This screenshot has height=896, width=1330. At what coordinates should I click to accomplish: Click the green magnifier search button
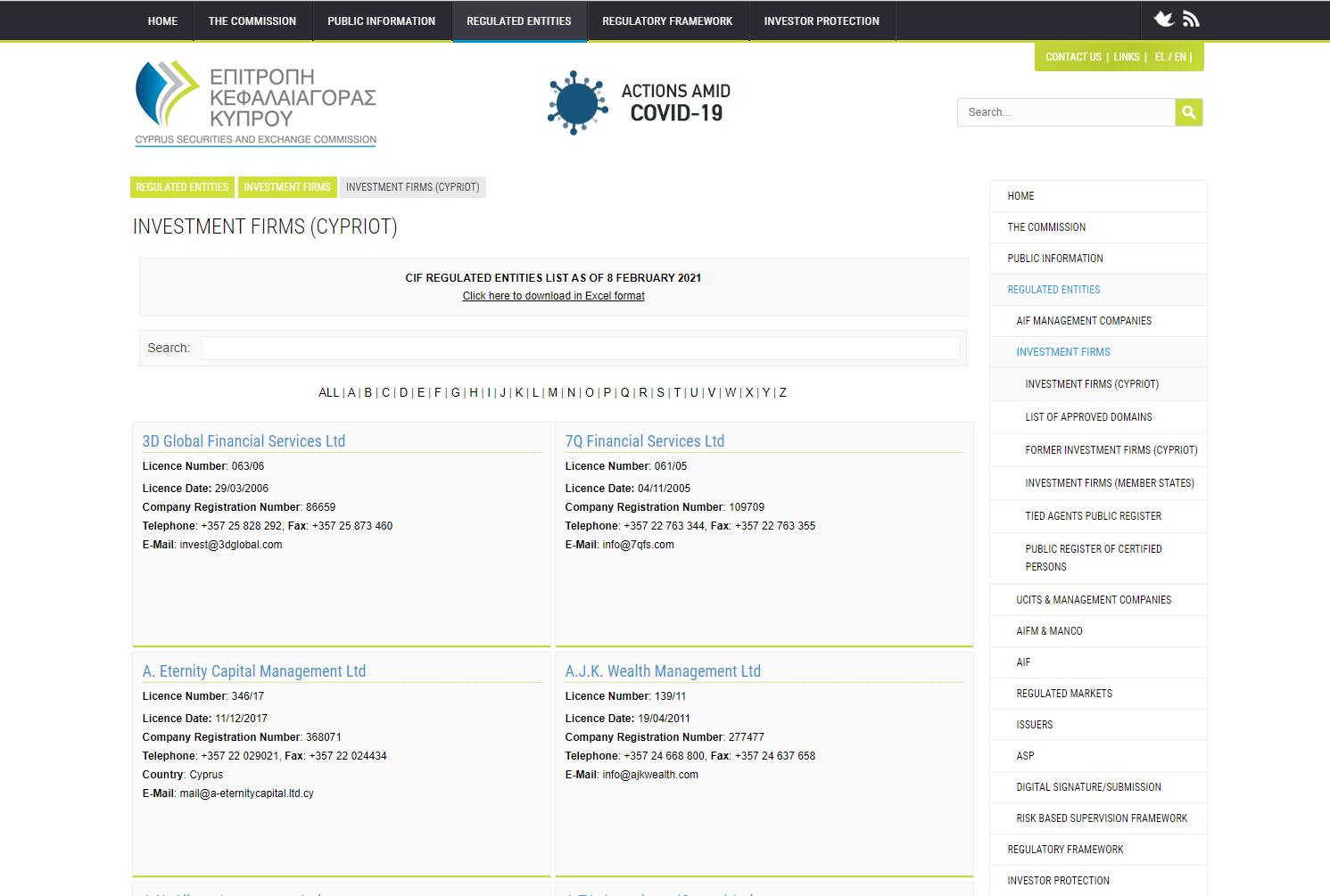pos(1188,112)
